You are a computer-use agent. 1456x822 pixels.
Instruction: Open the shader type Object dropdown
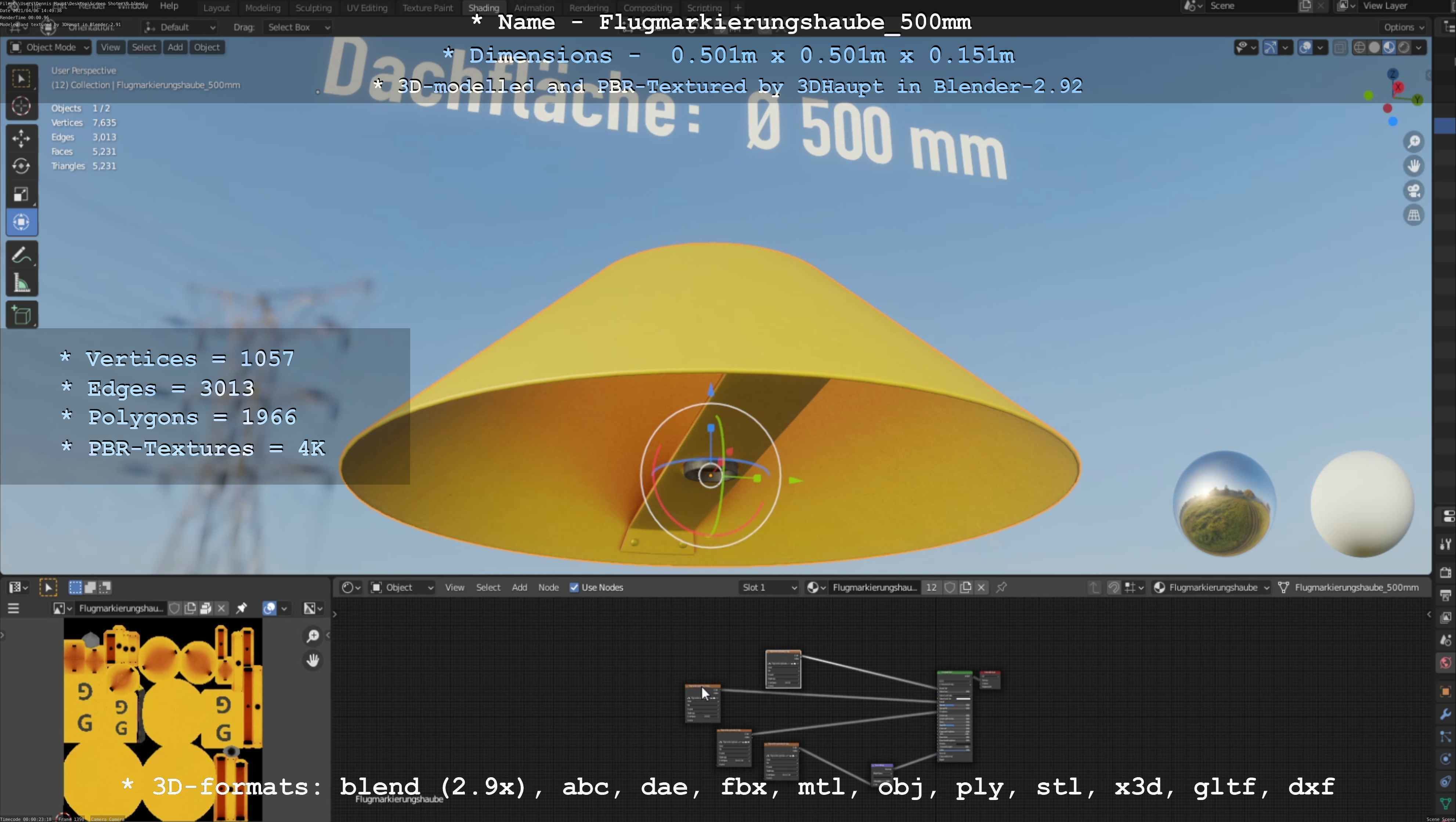point(402,587)
